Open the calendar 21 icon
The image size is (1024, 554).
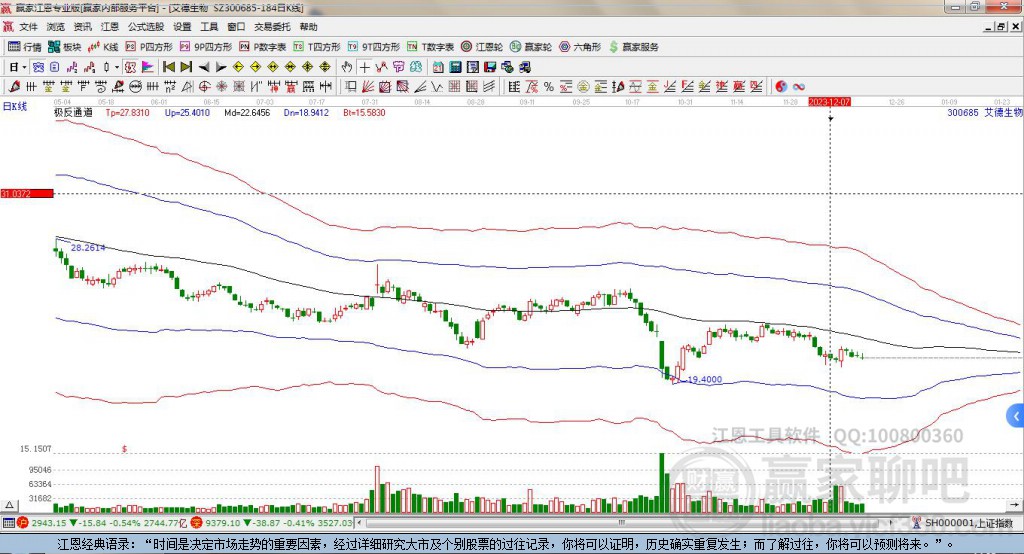tap(438, 67)
